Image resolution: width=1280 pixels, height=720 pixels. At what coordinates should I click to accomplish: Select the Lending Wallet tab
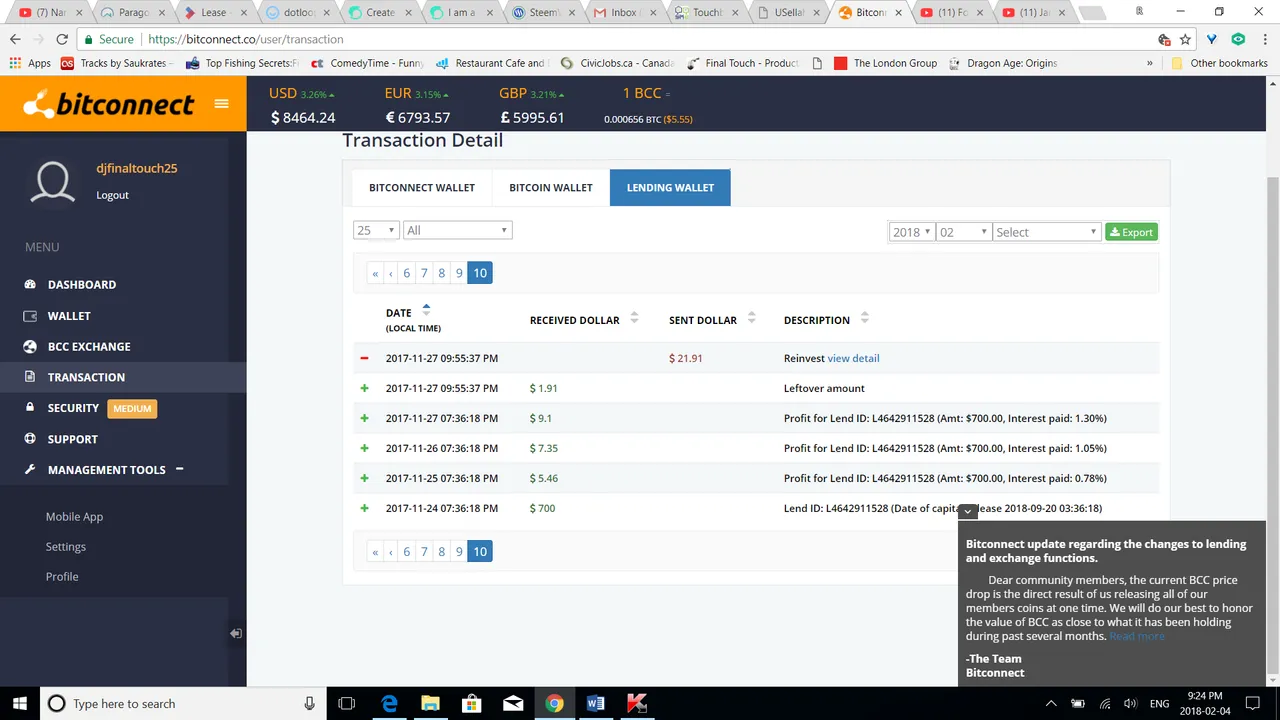pyautogui.click(x=670, y=187)
